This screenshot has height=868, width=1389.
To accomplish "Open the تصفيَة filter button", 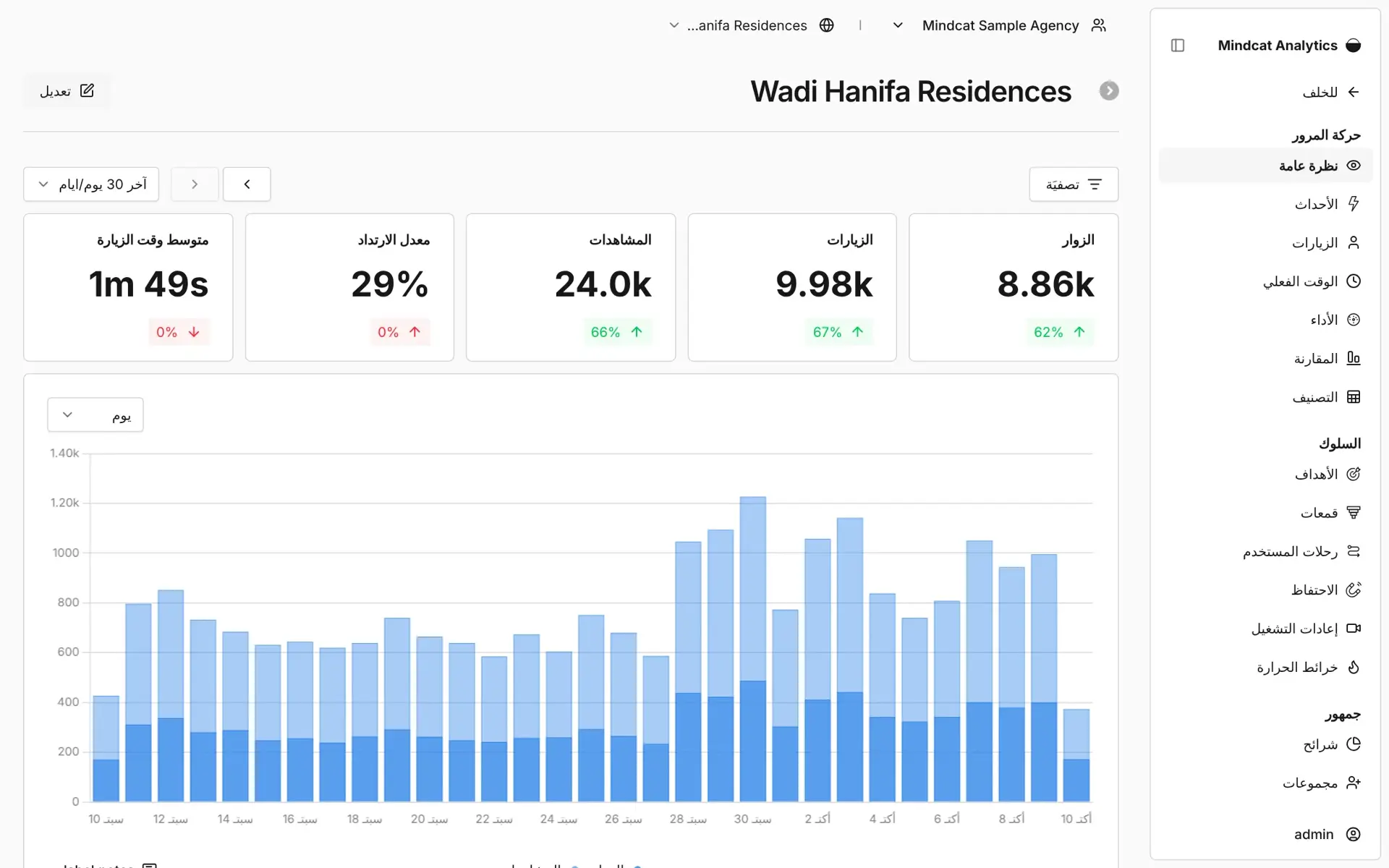I will click(1074, 184).
